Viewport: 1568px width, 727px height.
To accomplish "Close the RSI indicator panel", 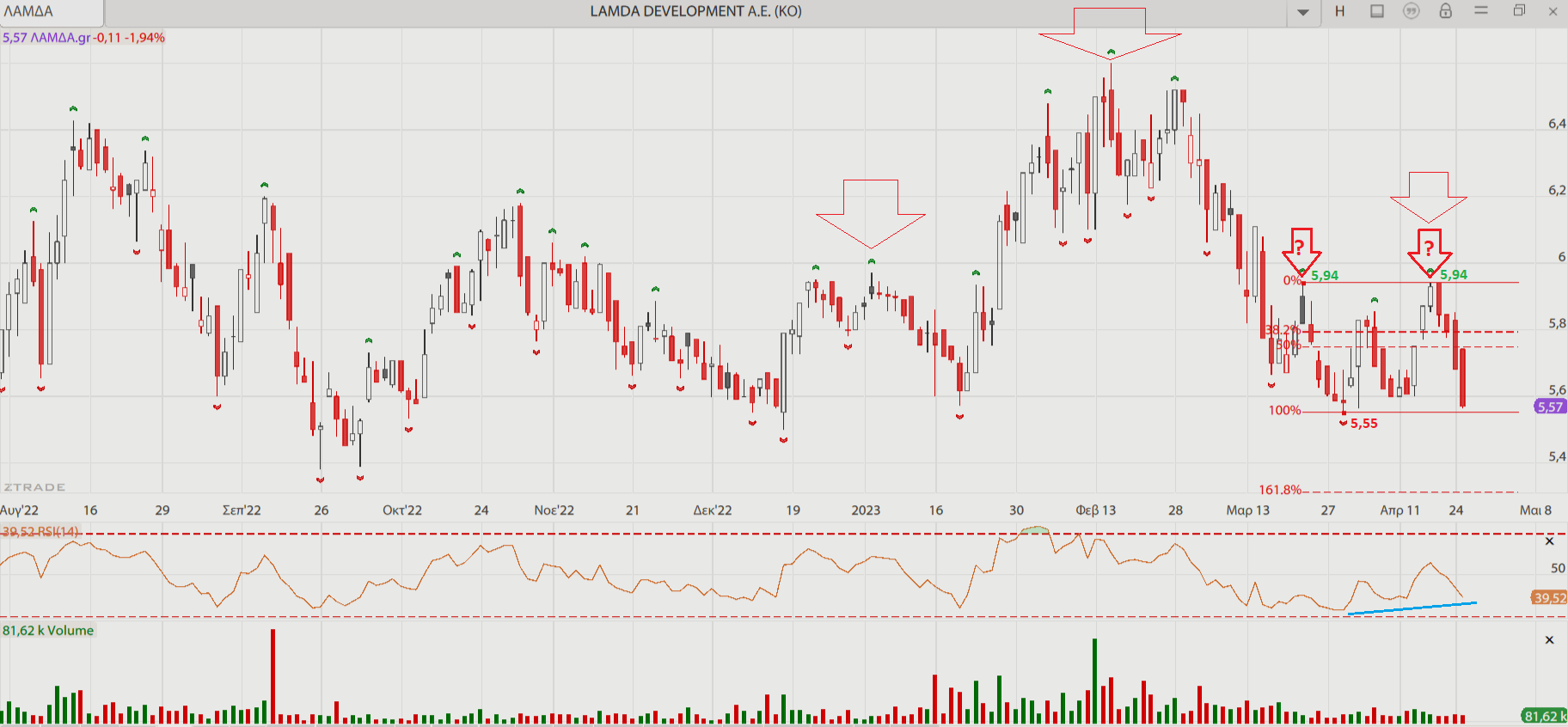I will (x=1549, y=541).
